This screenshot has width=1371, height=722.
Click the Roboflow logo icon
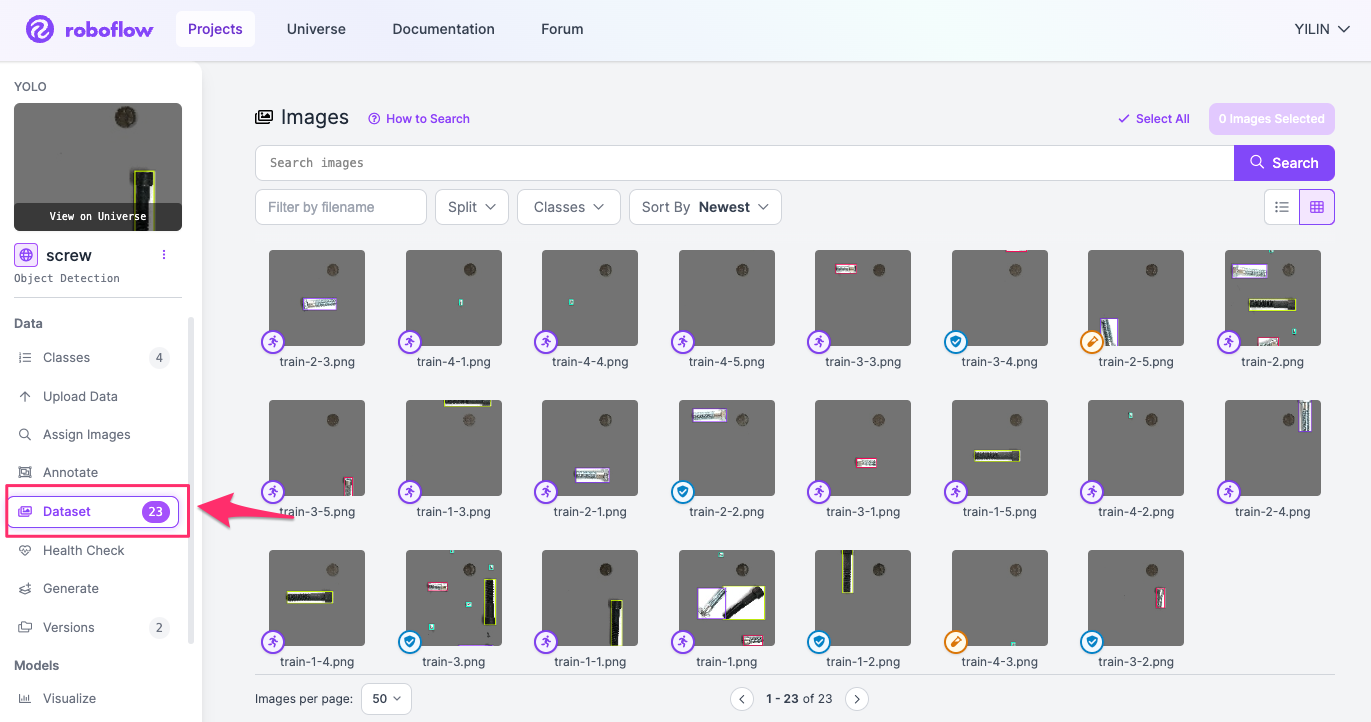pos(40,29)
